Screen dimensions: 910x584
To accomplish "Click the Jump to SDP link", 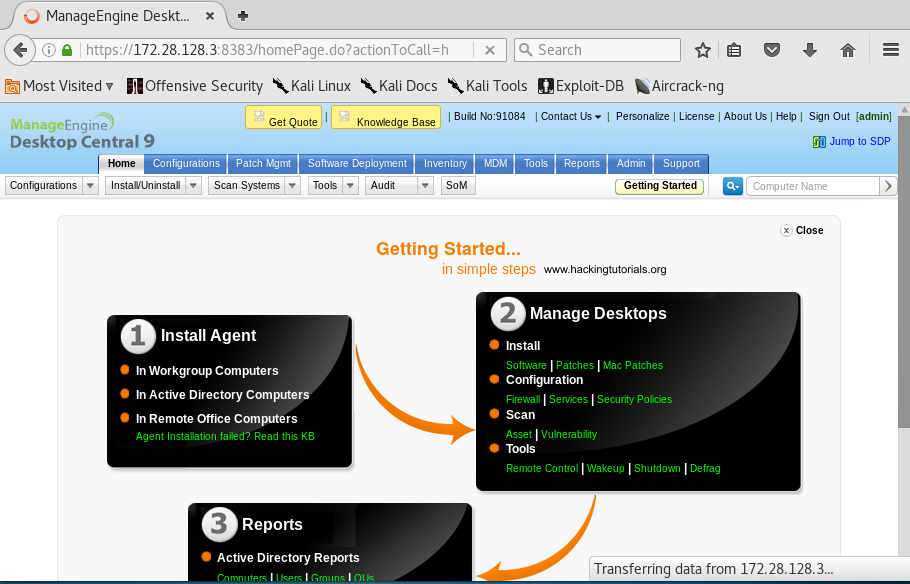I will pos(851,142).
